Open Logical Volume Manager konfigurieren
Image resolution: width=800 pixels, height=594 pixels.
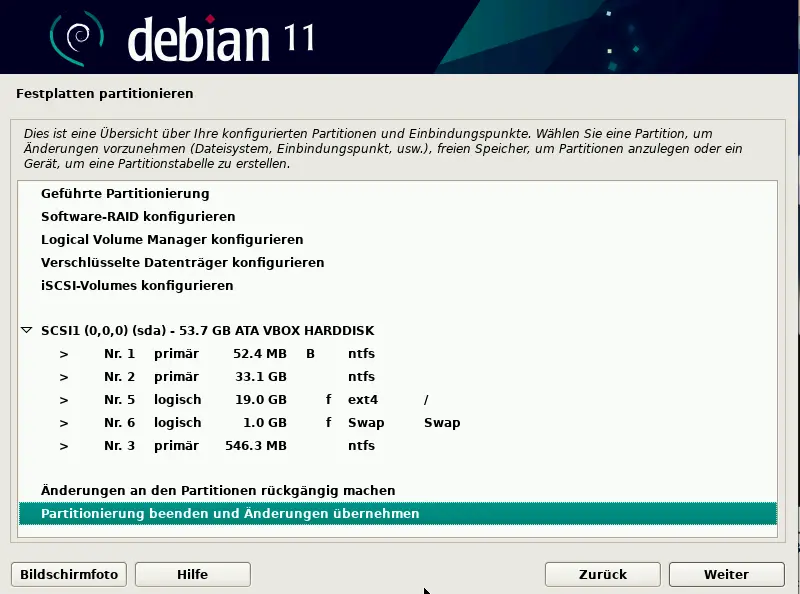pyautogui.click(x=172, y=239)
